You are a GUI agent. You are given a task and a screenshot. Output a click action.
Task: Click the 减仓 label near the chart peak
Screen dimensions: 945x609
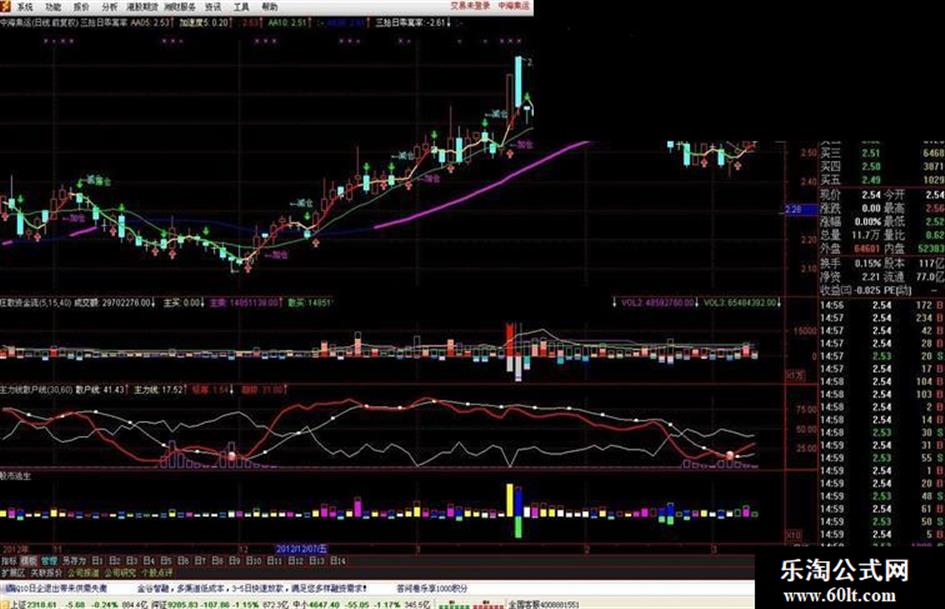(497, 113)
